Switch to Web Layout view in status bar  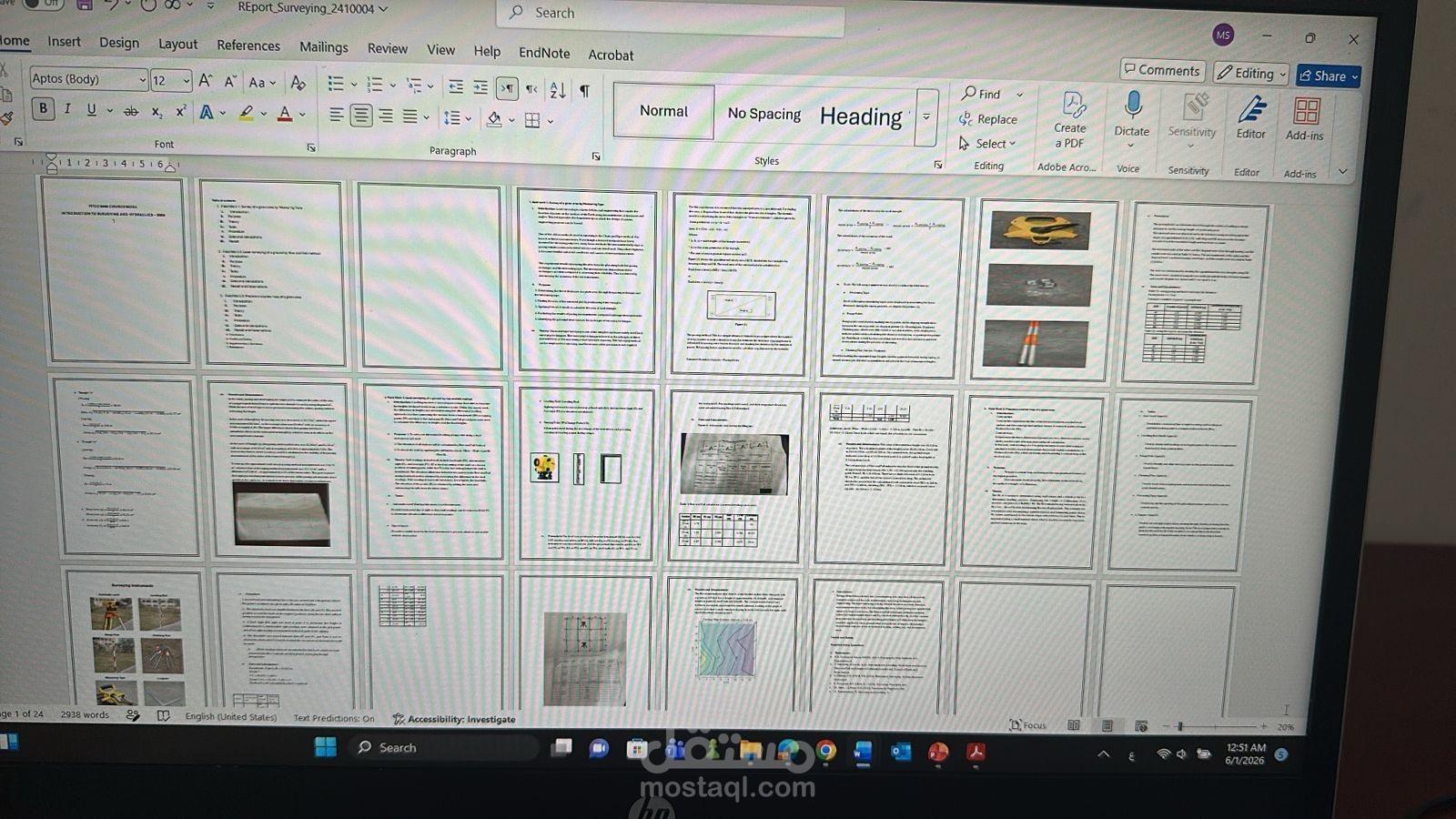tap(1141, 725)
